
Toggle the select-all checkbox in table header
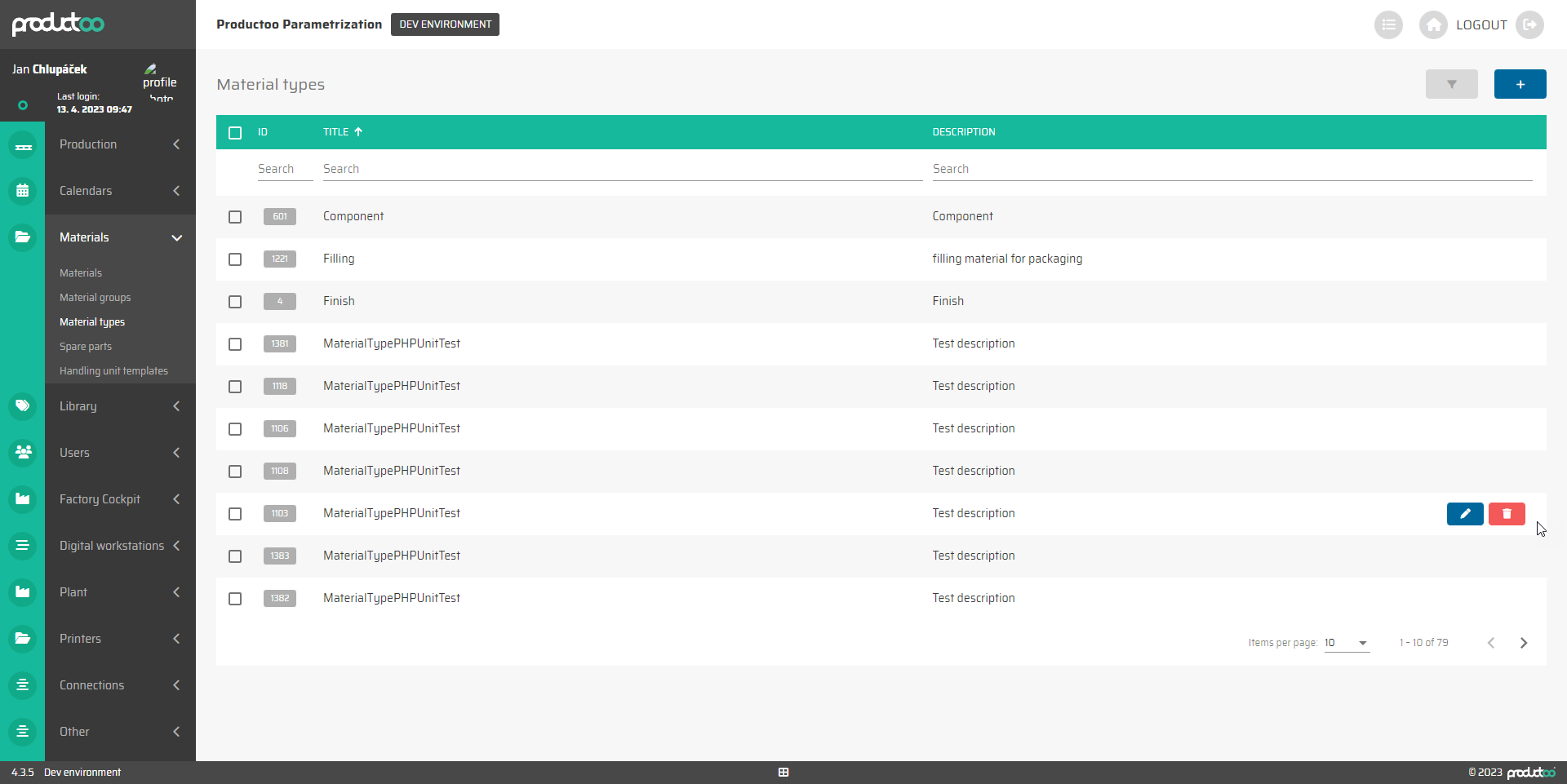[235, 133]
